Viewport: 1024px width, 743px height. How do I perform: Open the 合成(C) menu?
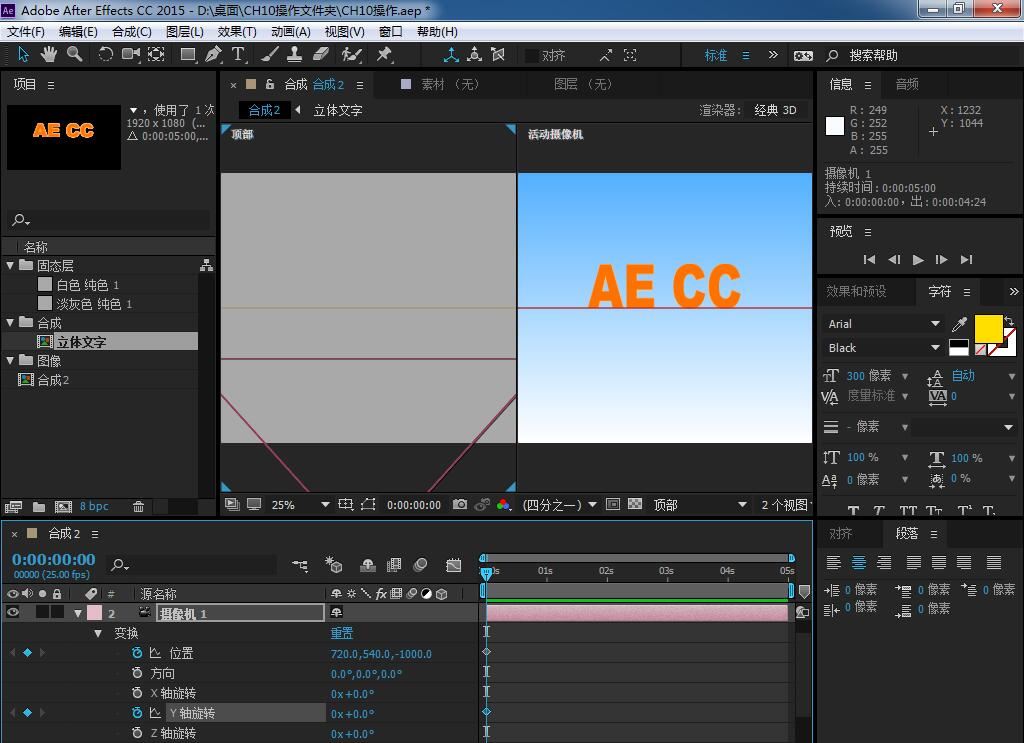pyautogui.click(x=132, y=32)
